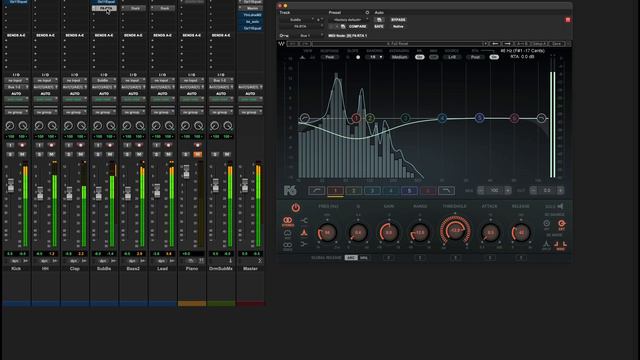Select the low-pass filter node on EQ graph
This screenshot has width=640, height=360.
tap(541, 118)
